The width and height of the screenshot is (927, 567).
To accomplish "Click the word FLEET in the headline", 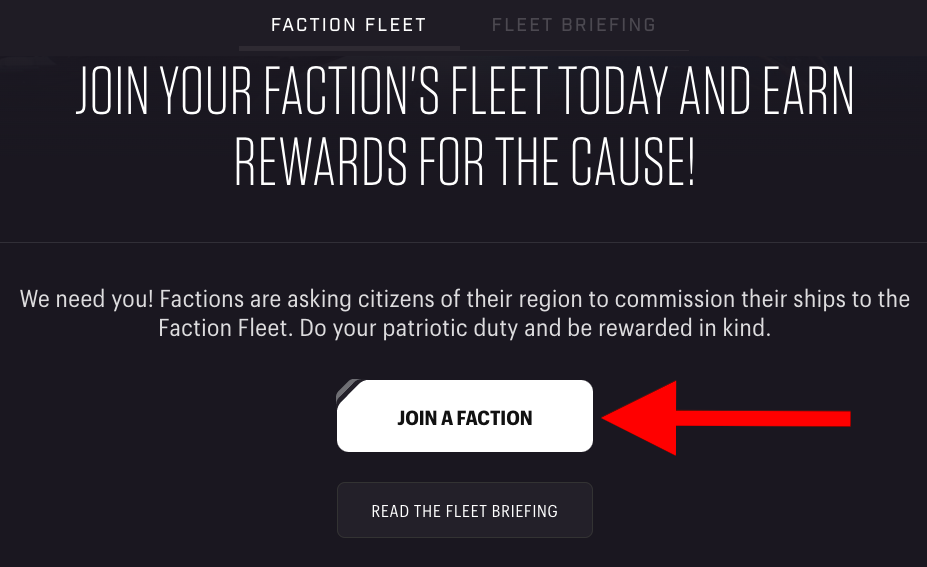I will [498, 90].
